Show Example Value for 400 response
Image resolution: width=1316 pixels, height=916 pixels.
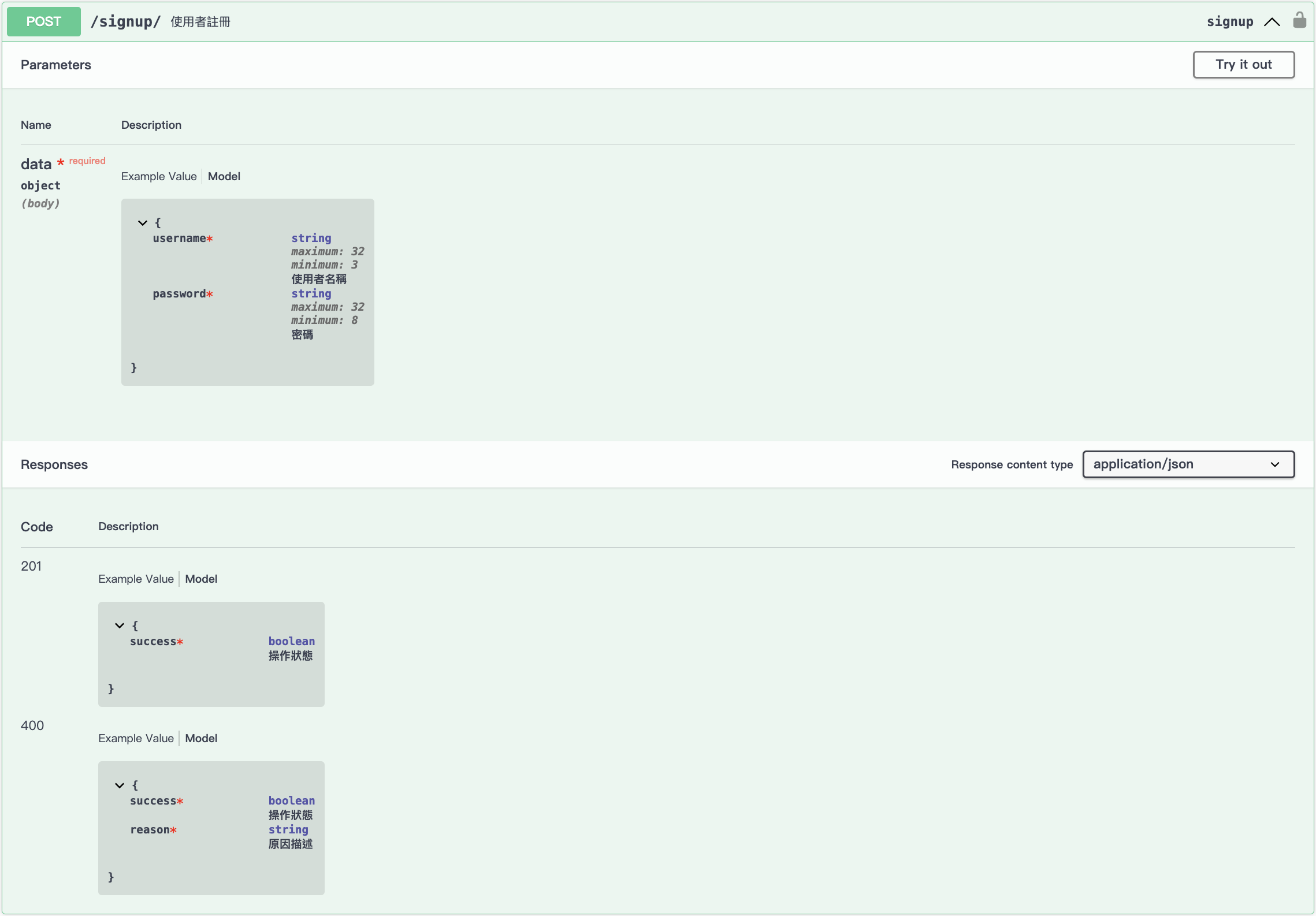[136, 738]
